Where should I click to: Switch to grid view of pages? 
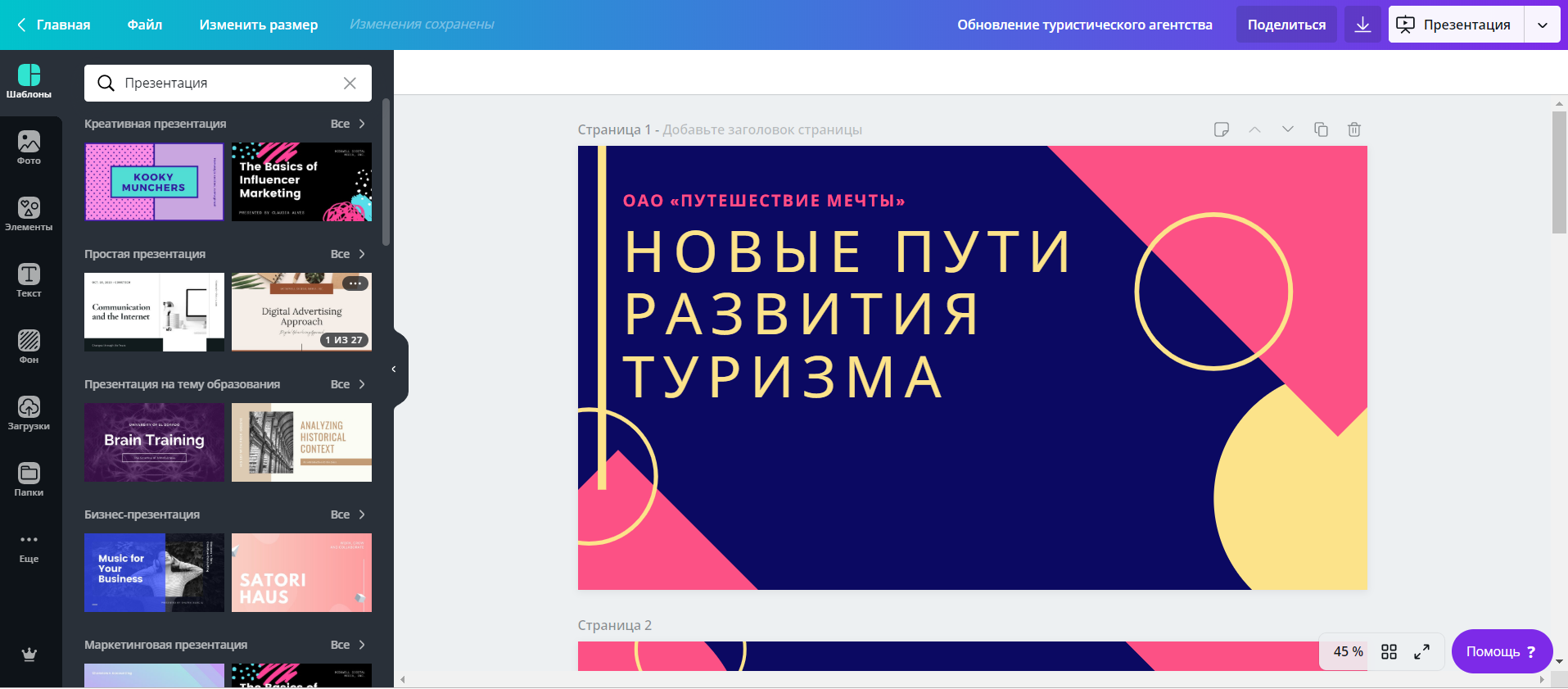tap(1389, 651)
